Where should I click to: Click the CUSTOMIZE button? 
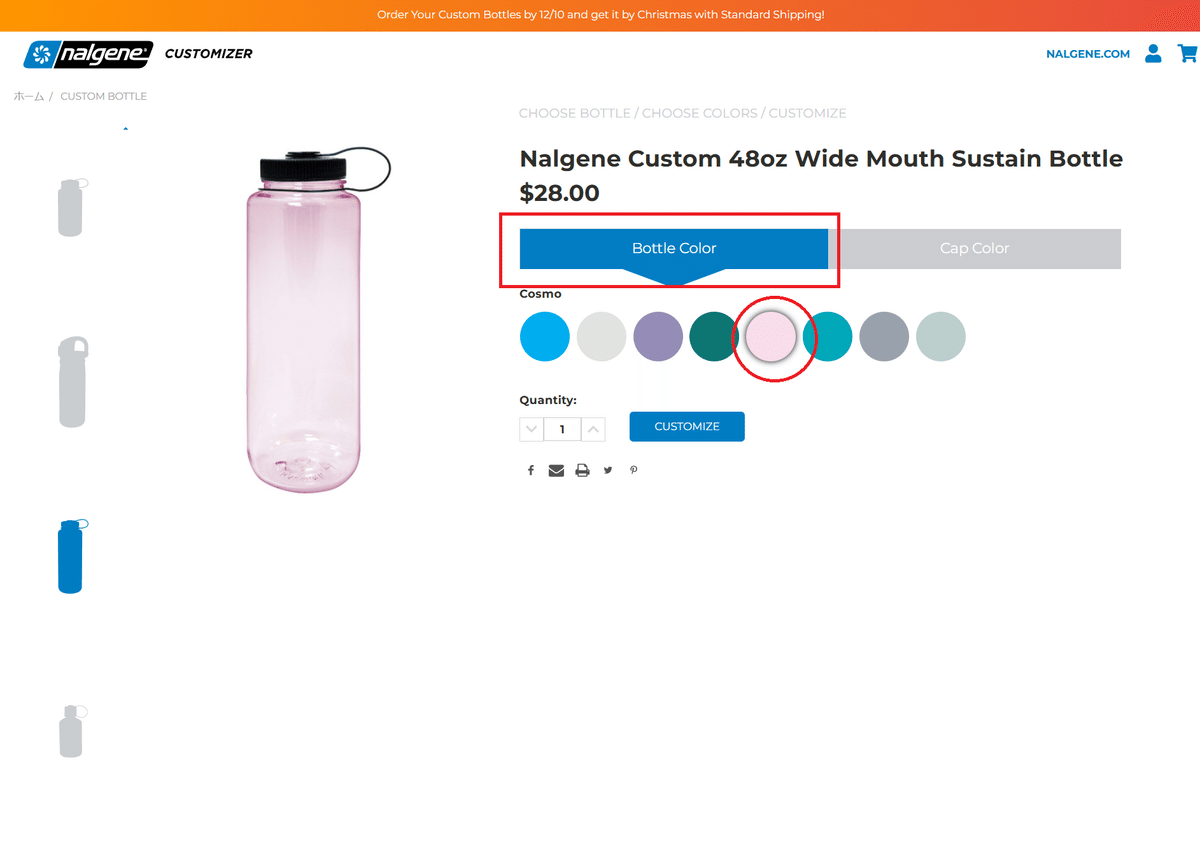point(687,427)
